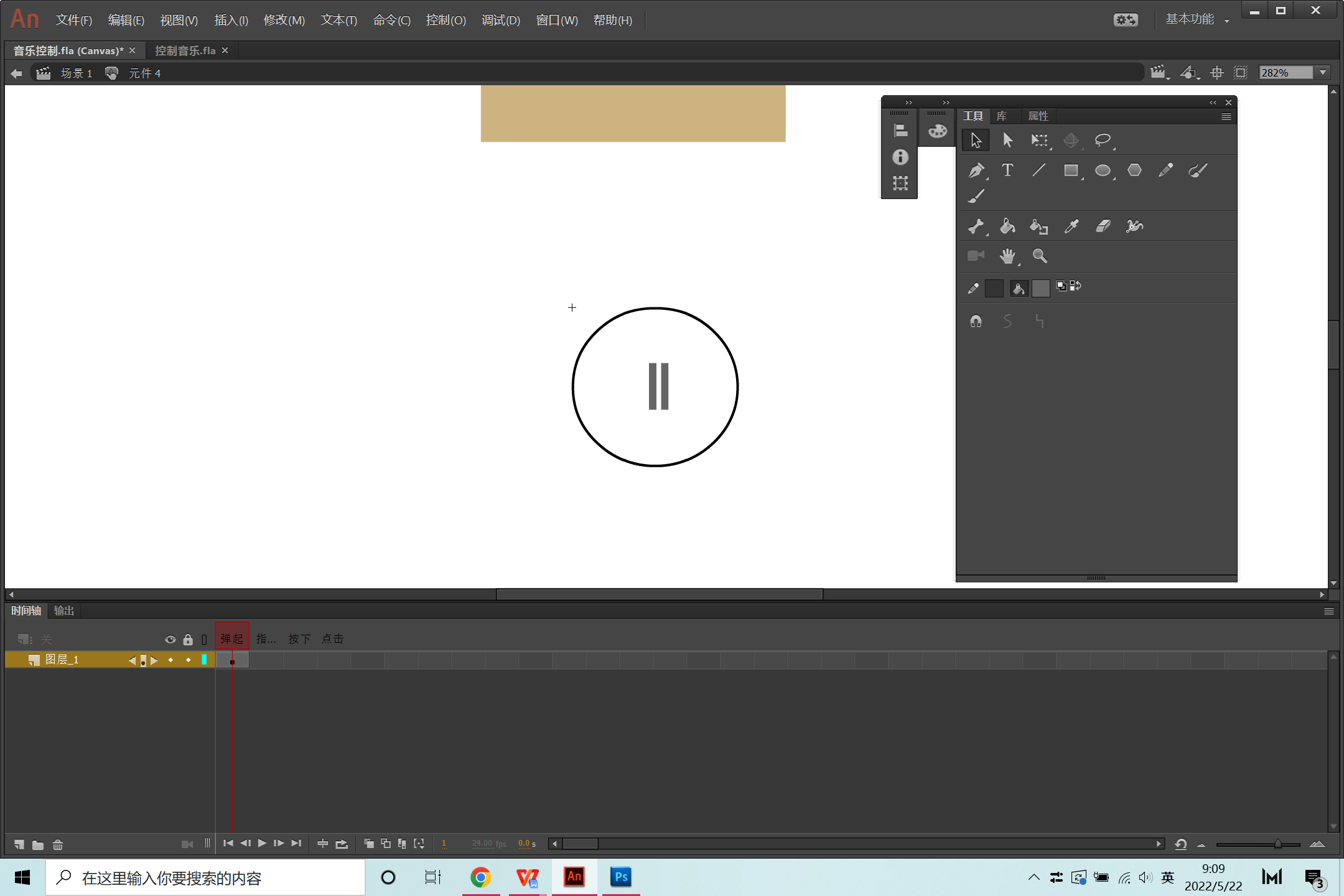
Task: Select the Text tool
Action: point(1007,170)
